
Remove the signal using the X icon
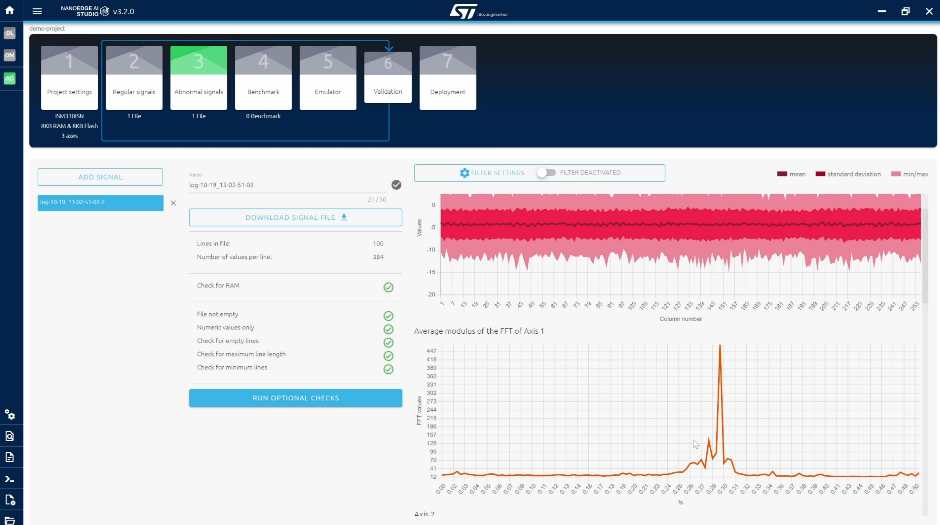(173, 203)
